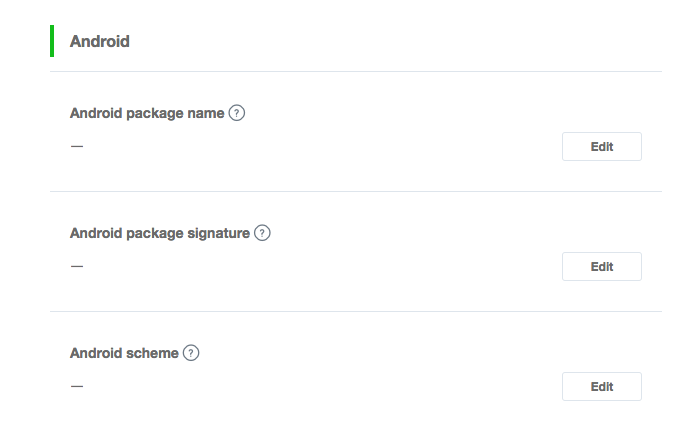Edit the Android package name

pyautogui.click(x=602, y=146)
